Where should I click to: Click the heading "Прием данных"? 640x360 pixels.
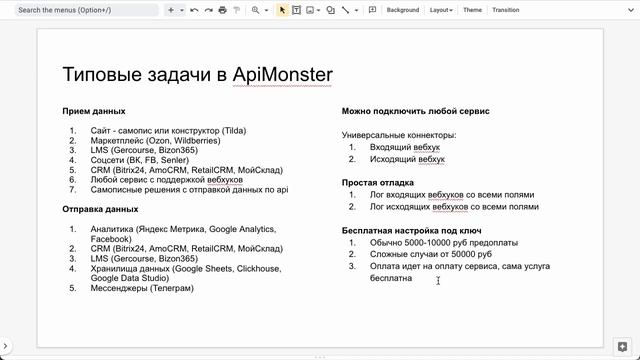coord(94,111)
